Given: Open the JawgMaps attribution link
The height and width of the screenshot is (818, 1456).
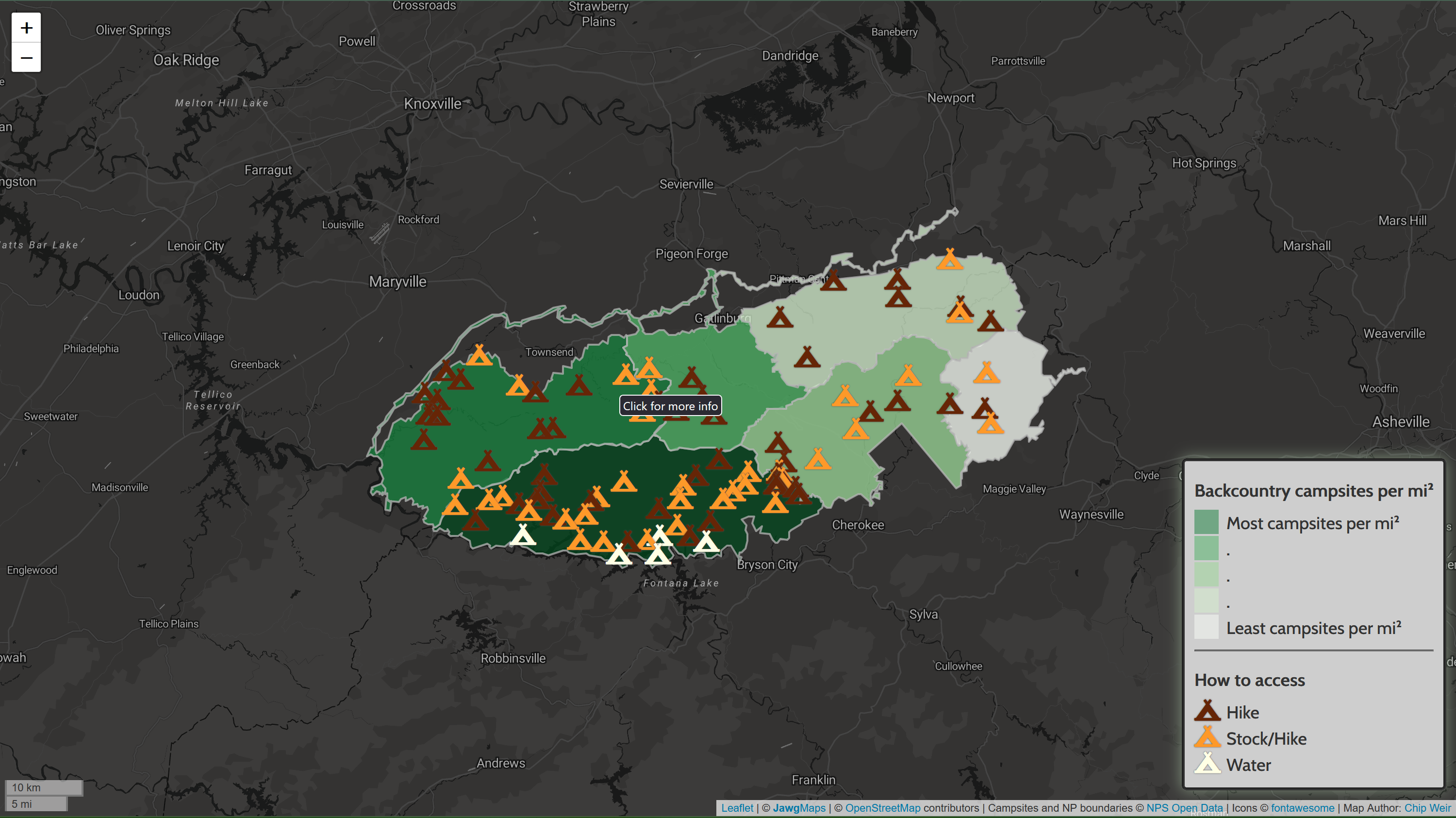Looking at the screenshot, I should pos(799,808).
